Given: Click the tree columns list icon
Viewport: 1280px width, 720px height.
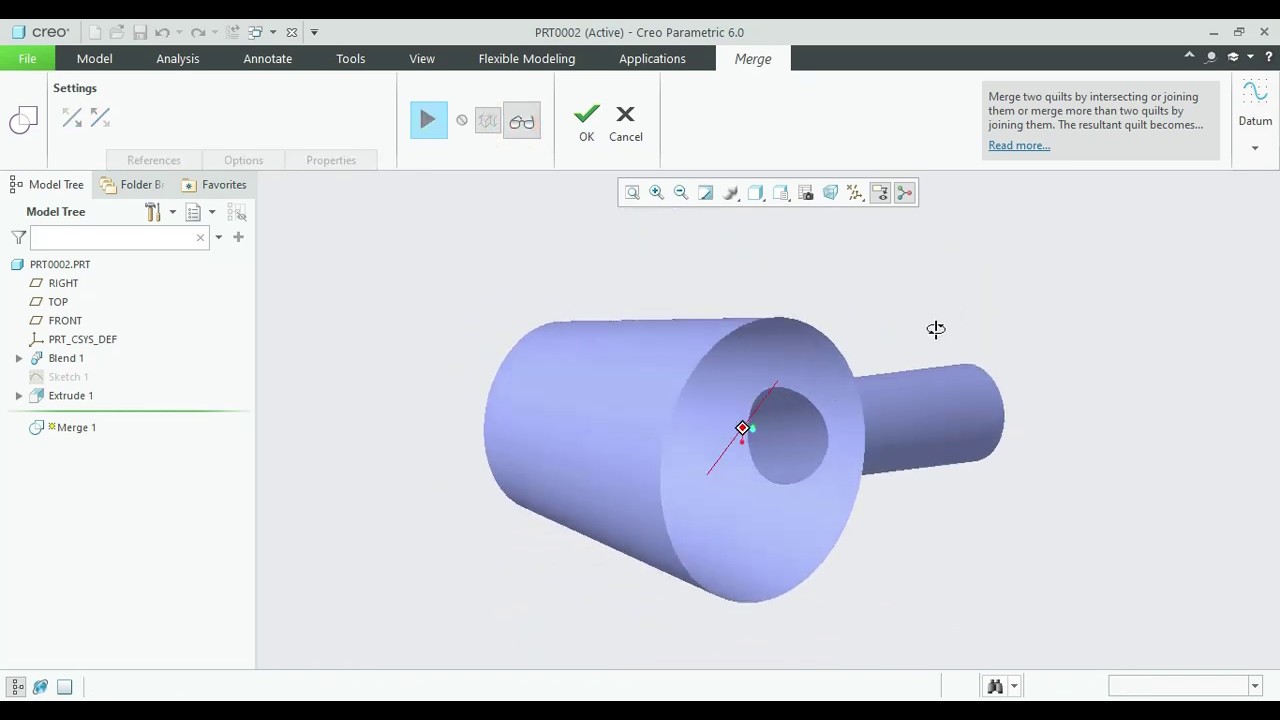Looking at the screenshot, I should [193, 212].
